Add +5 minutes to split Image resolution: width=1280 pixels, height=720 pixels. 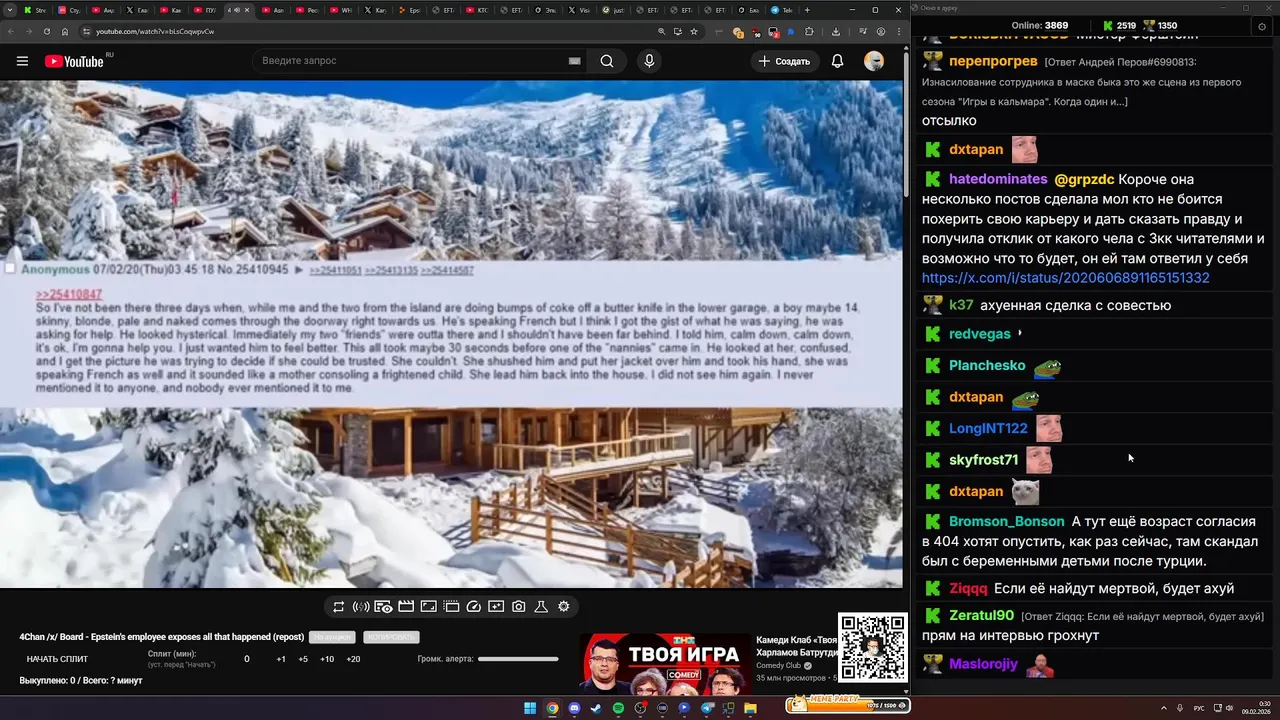(303, 659)
